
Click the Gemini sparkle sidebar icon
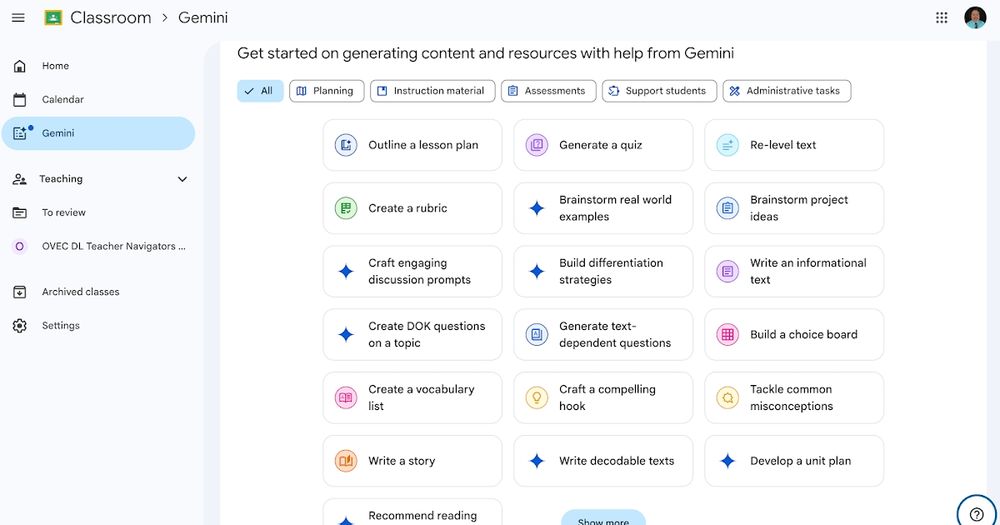tap(21, 133)
